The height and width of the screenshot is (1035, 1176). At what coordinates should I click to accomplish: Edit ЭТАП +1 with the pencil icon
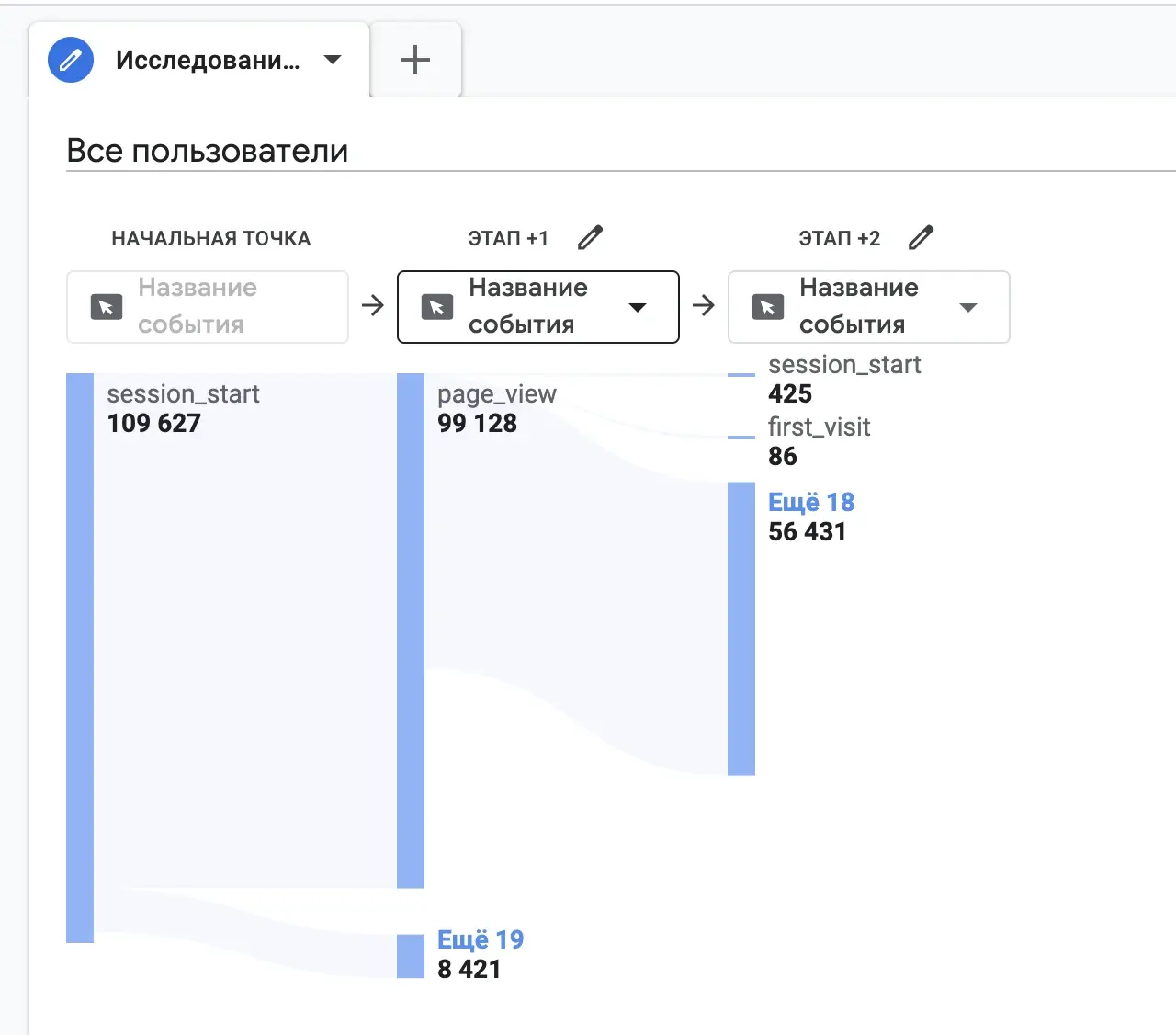pyautogui.click(x=591, y=238)
